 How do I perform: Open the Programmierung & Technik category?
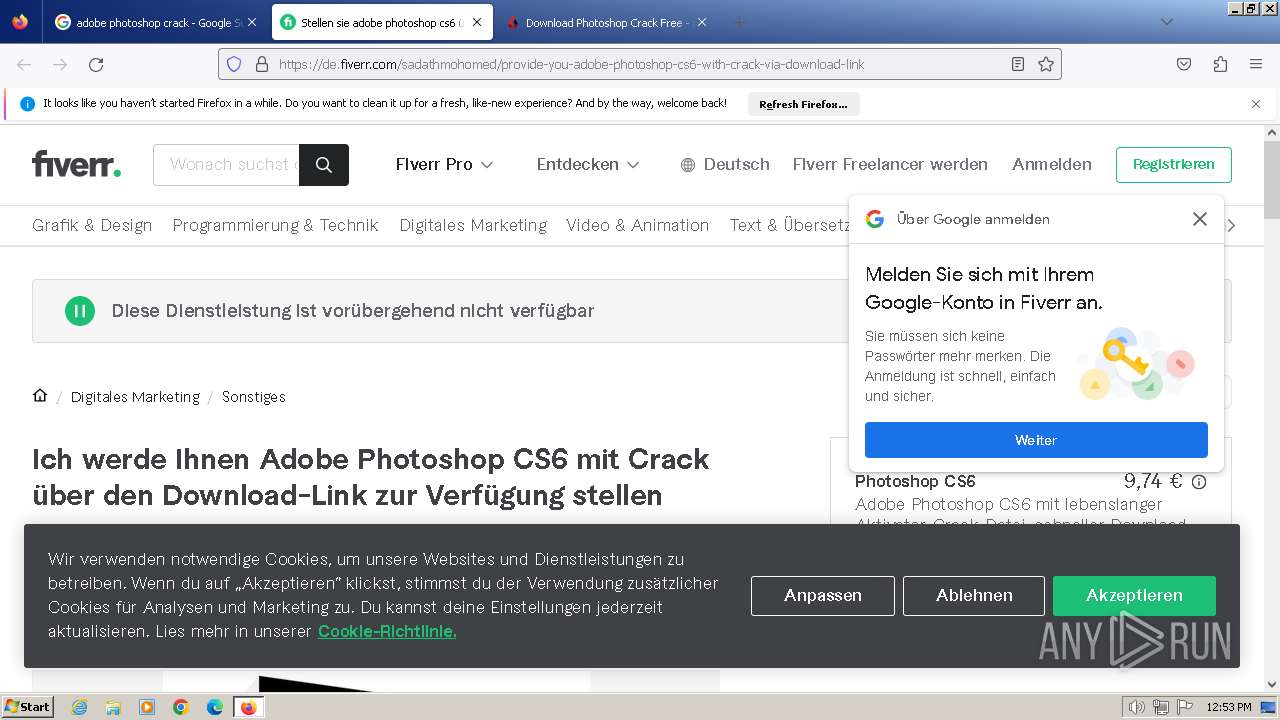pos(275,225)
